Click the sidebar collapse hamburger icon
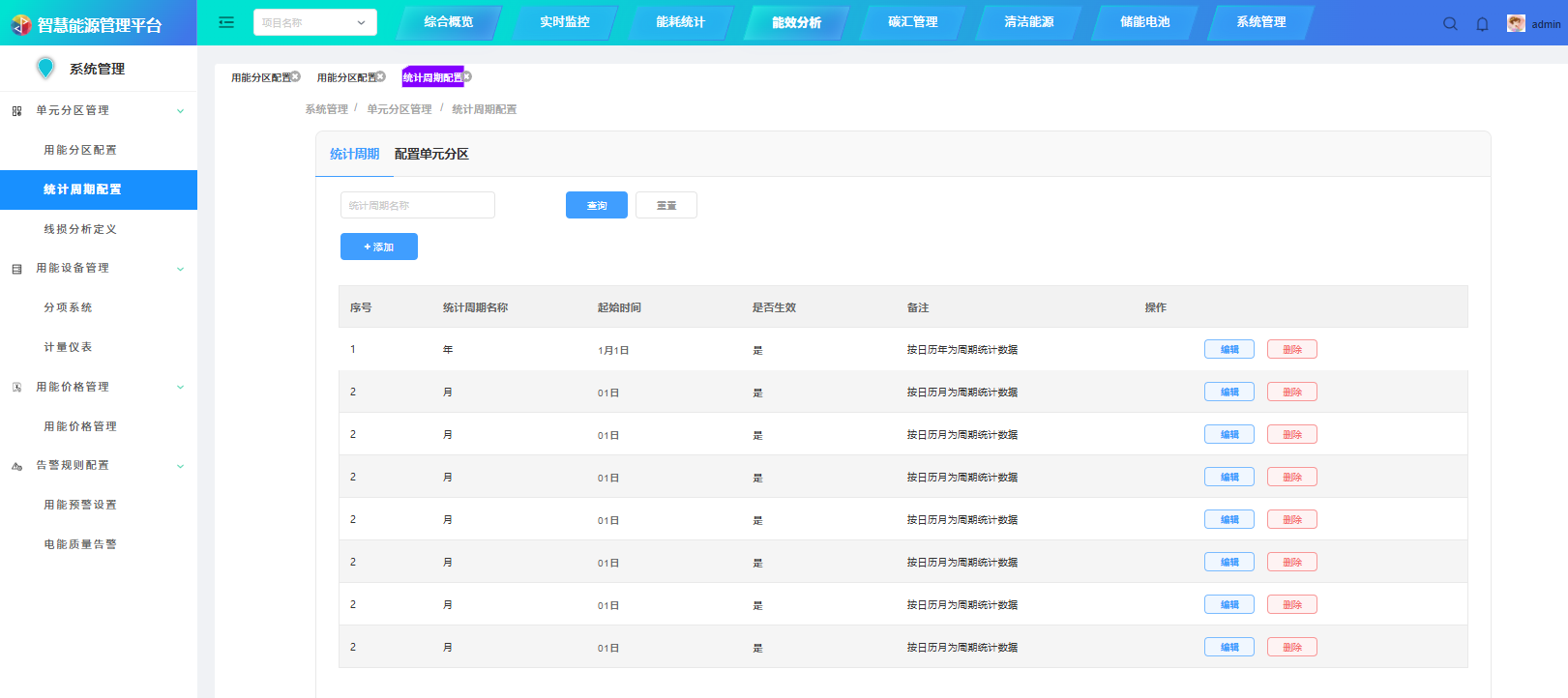 click(226, 22)
